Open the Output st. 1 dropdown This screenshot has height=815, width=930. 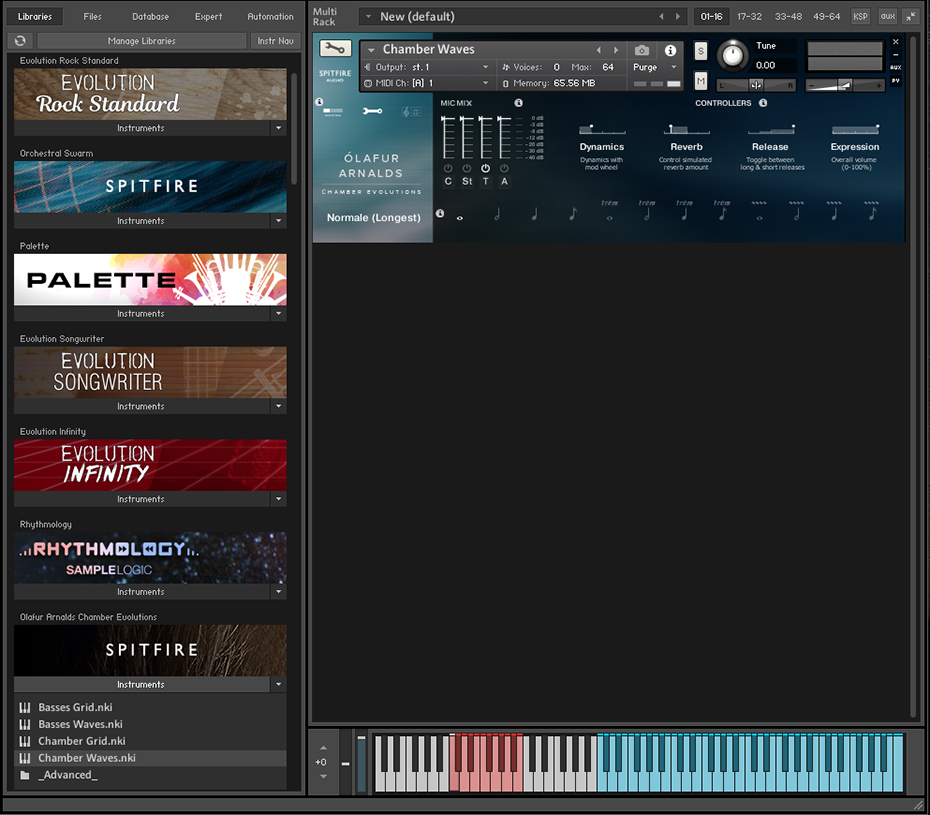click(428, 67)
